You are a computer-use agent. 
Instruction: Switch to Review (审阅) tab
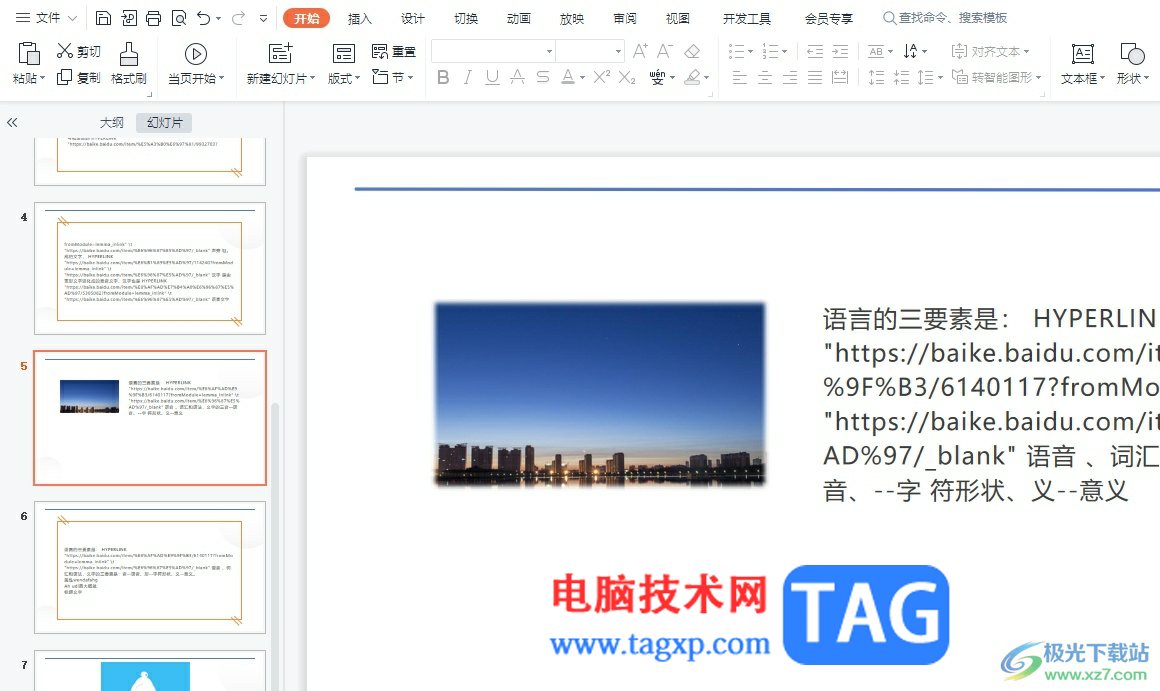625,18
